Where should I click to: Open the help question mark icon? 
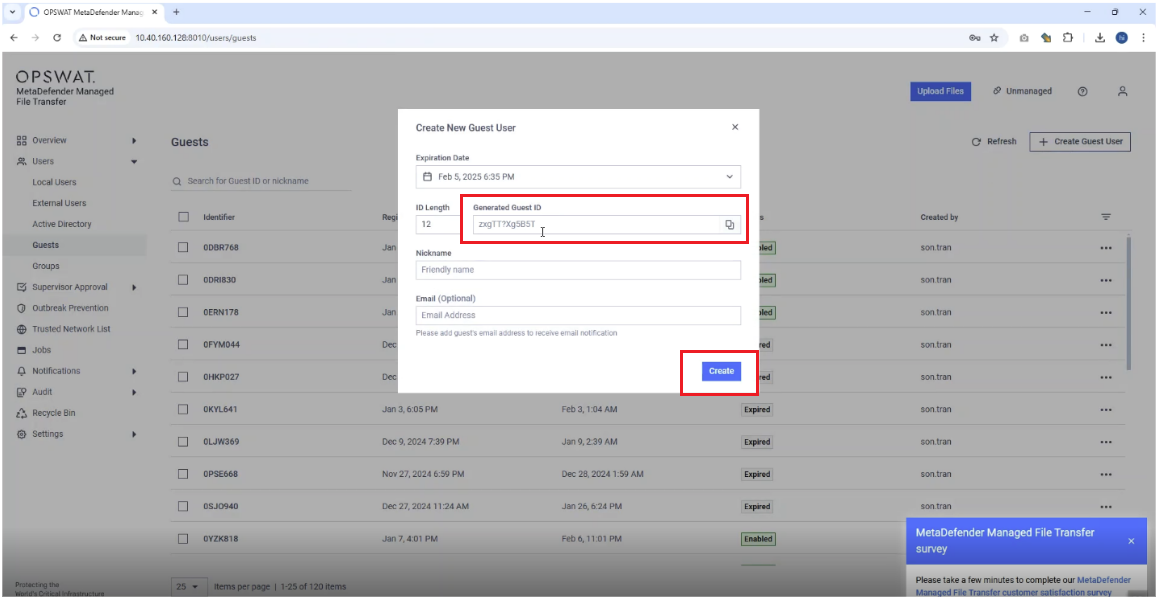point(1082,92)
